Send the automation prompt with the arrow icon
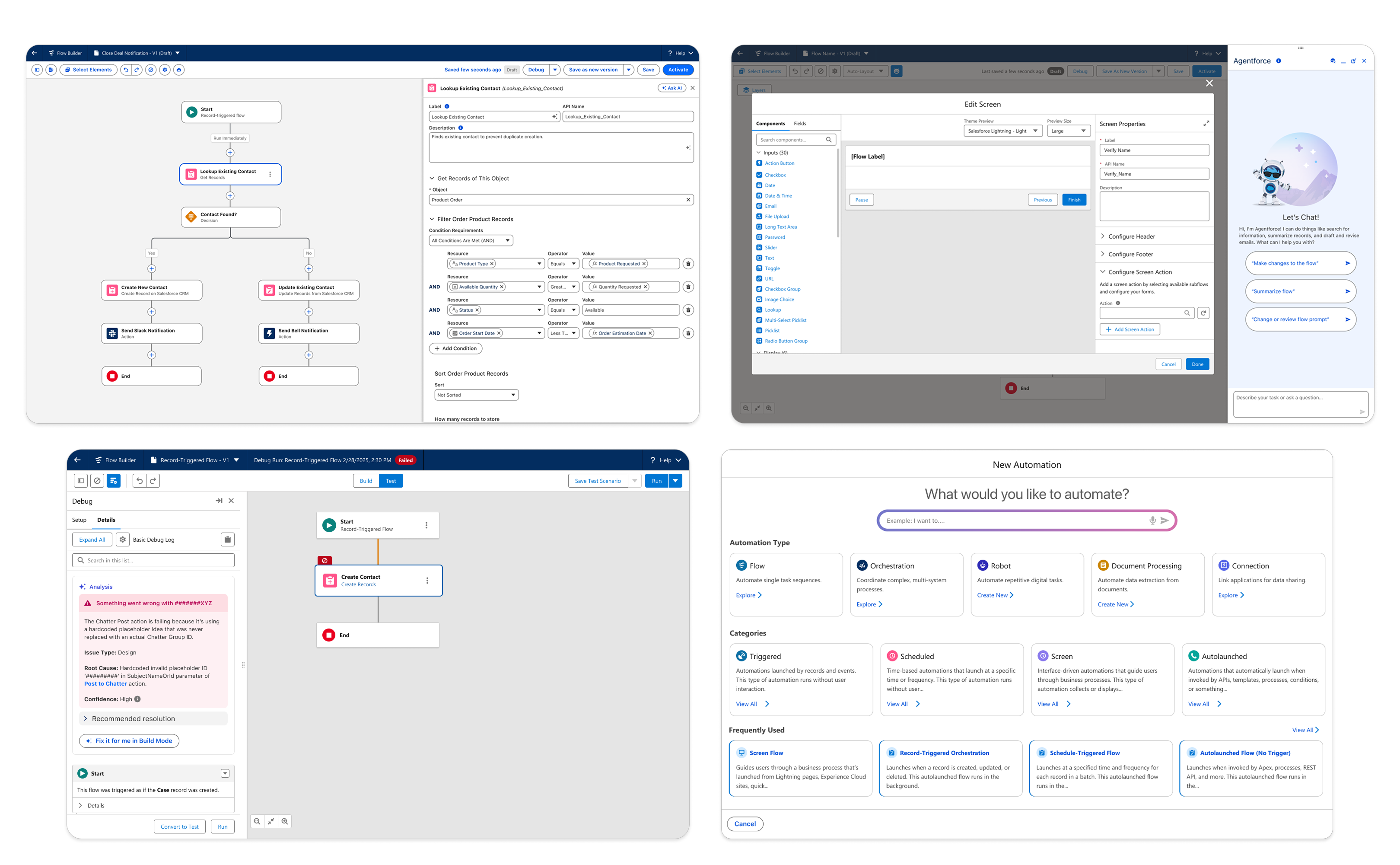The image size is (1400, 865). tap(1165, 520)
